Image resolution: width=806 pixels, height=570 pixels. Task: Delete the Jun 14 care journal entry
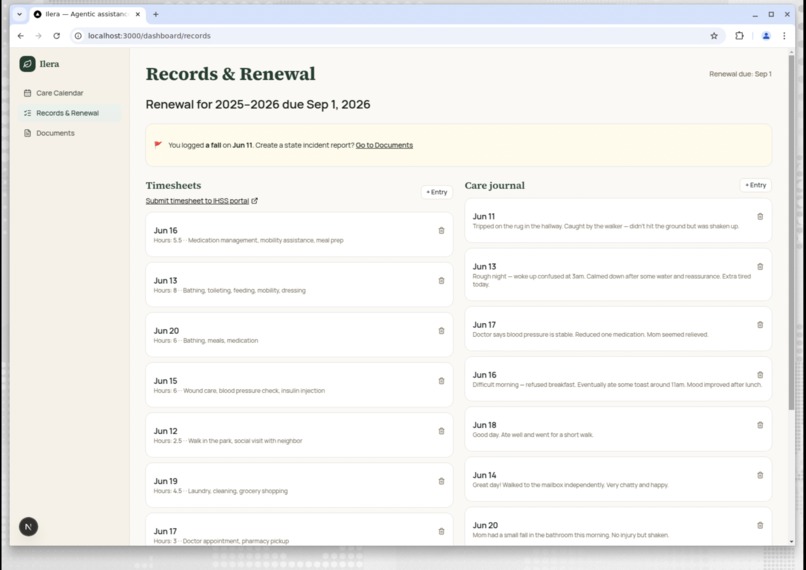tap(760, 475)
